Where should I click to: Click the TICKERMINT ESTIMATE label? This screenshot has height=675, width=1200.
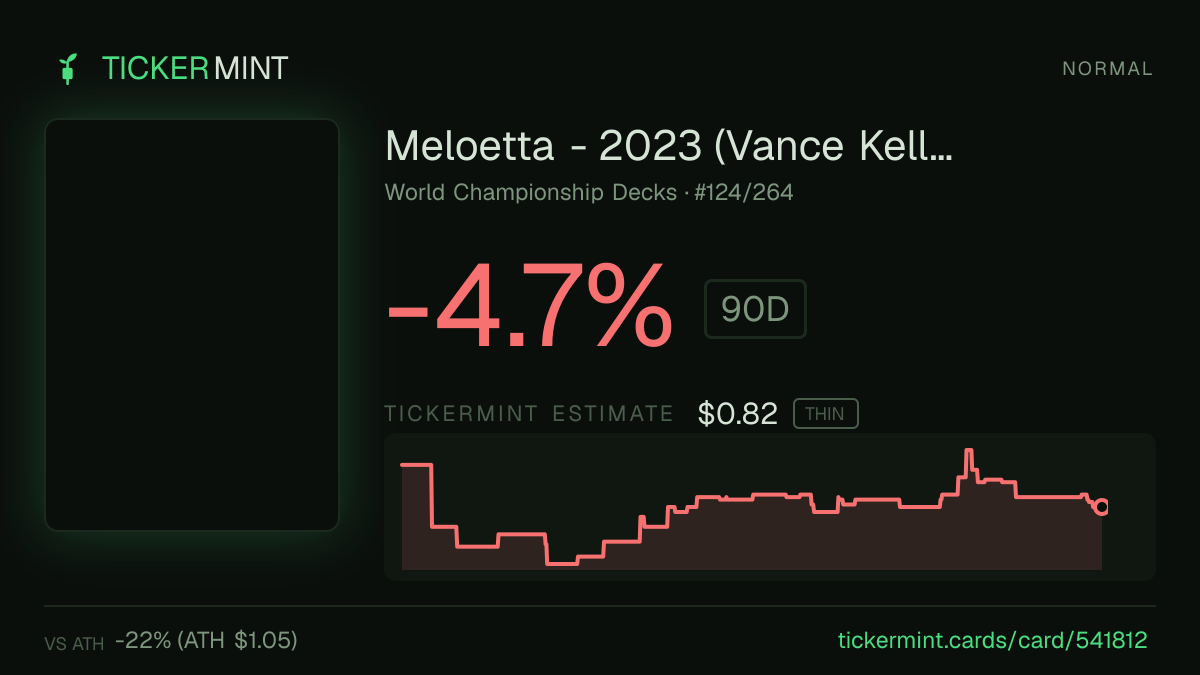529,414
